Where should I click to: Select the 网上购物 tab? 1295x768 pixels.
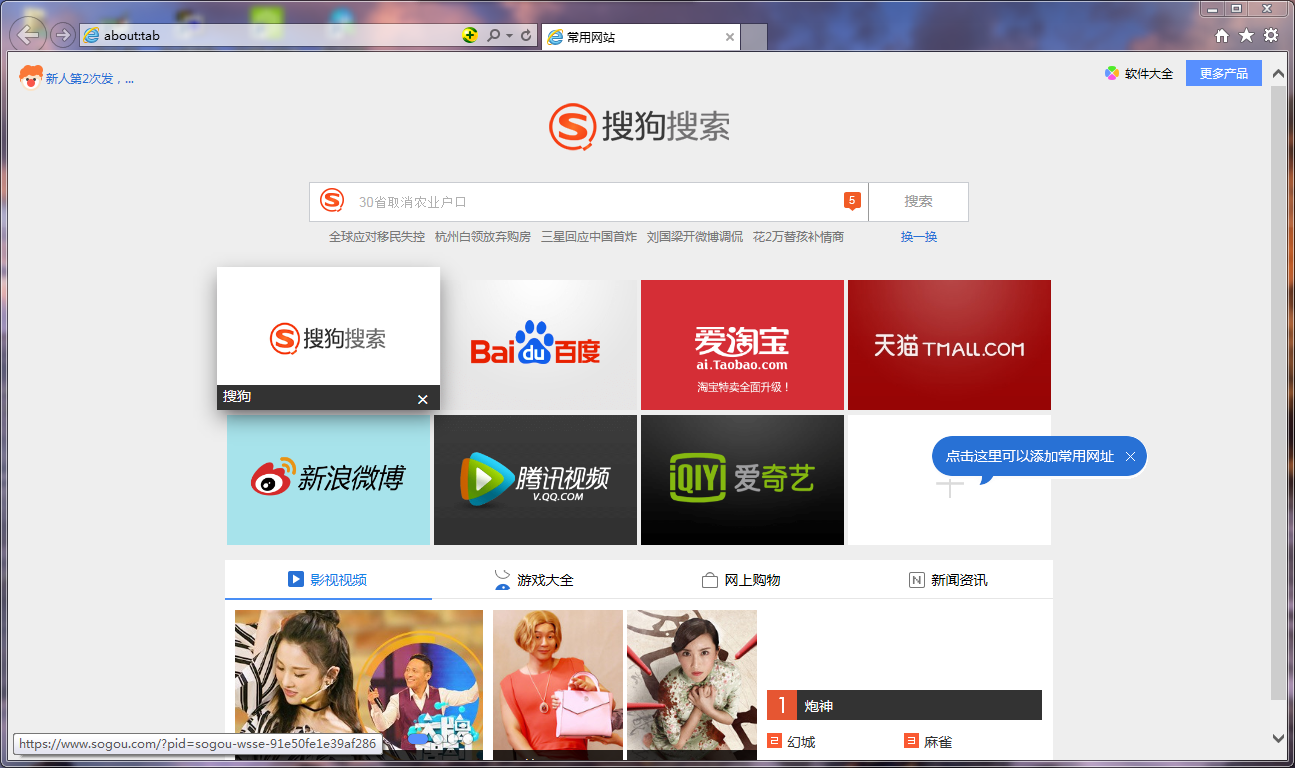point(741,580)
